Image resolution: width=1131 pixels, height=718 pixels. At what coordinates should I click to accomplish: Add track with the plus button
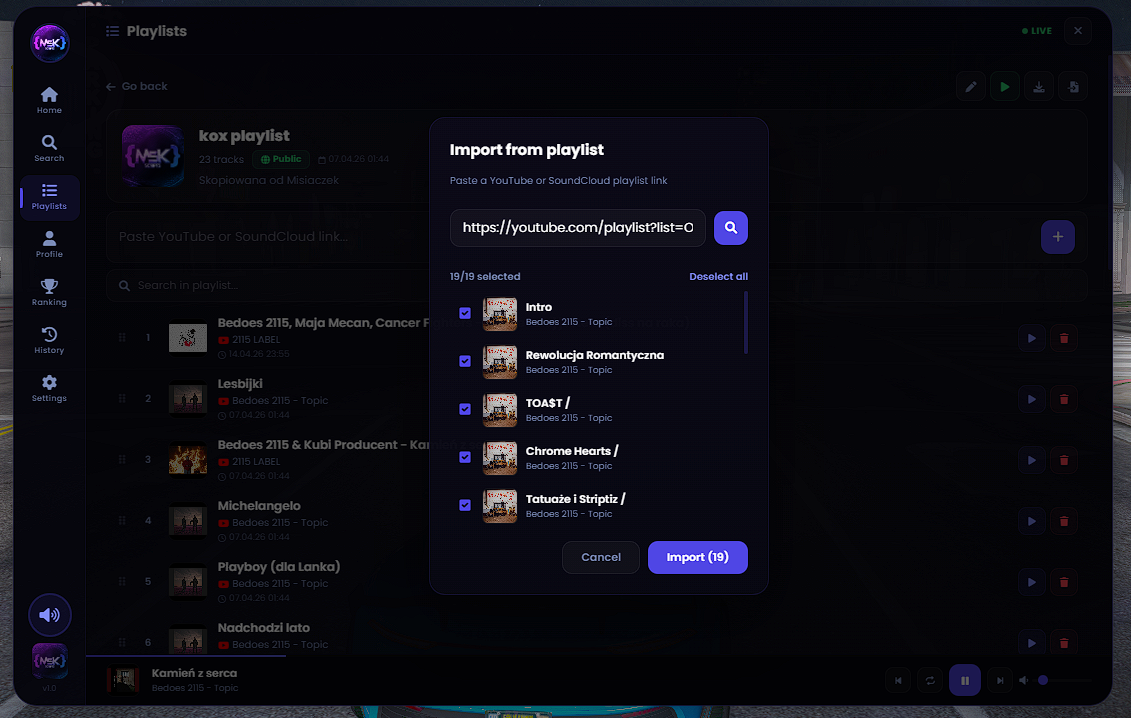(1057, 237)
